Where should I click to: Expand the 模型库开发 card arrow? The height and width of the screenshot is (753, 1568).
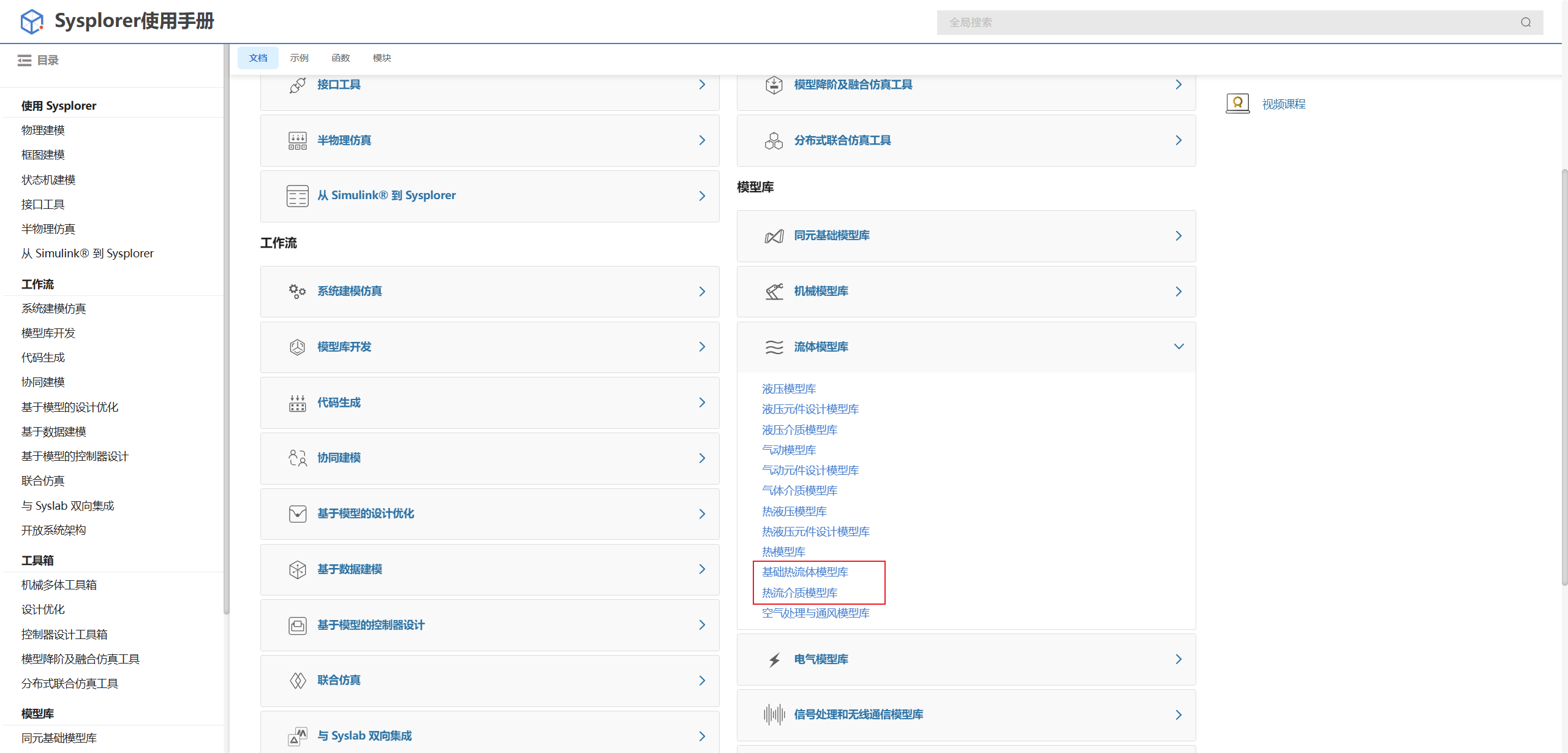702,347
